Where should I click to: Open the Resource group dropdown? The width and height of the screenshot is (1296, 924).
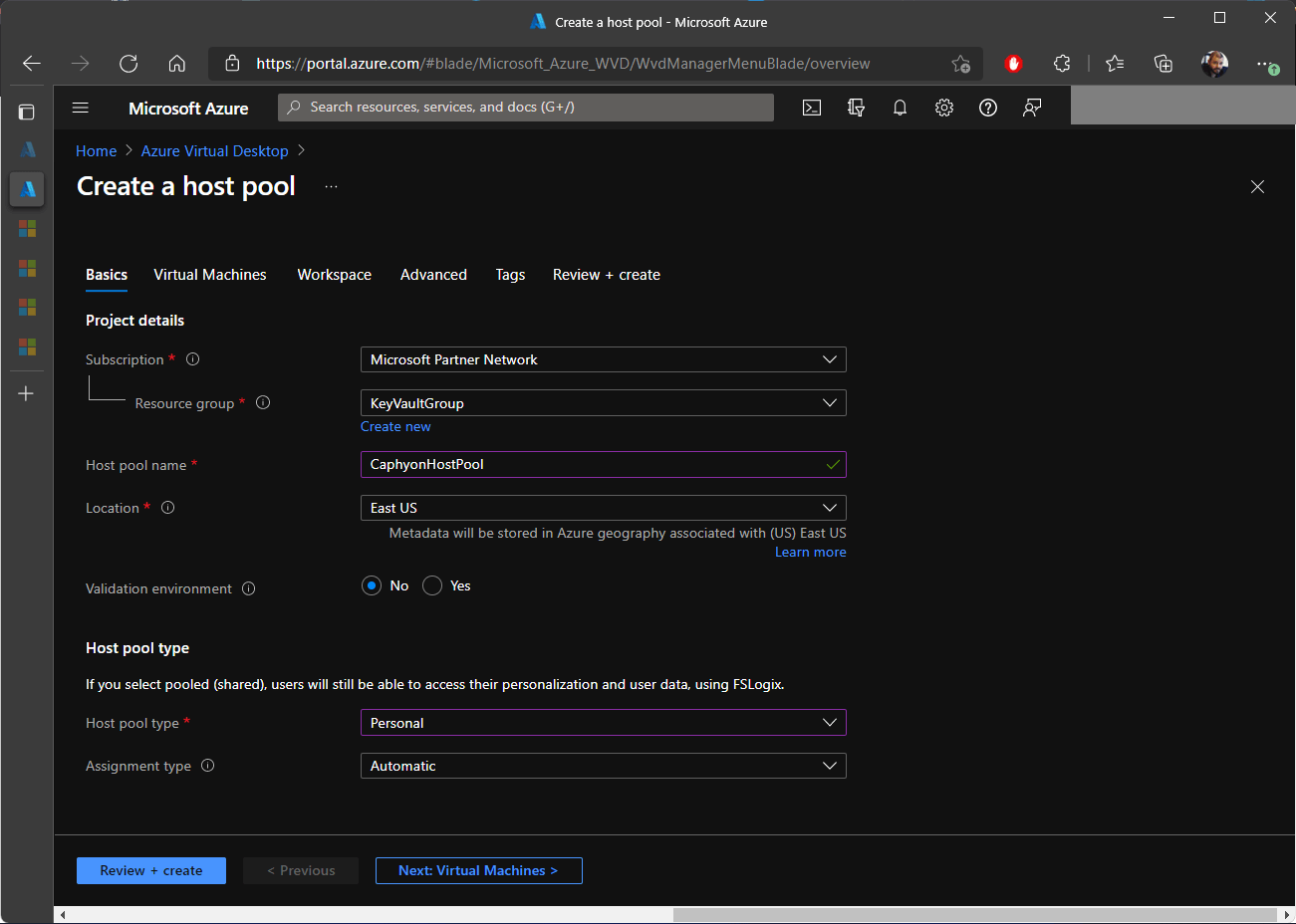click(x=604, y=403)
